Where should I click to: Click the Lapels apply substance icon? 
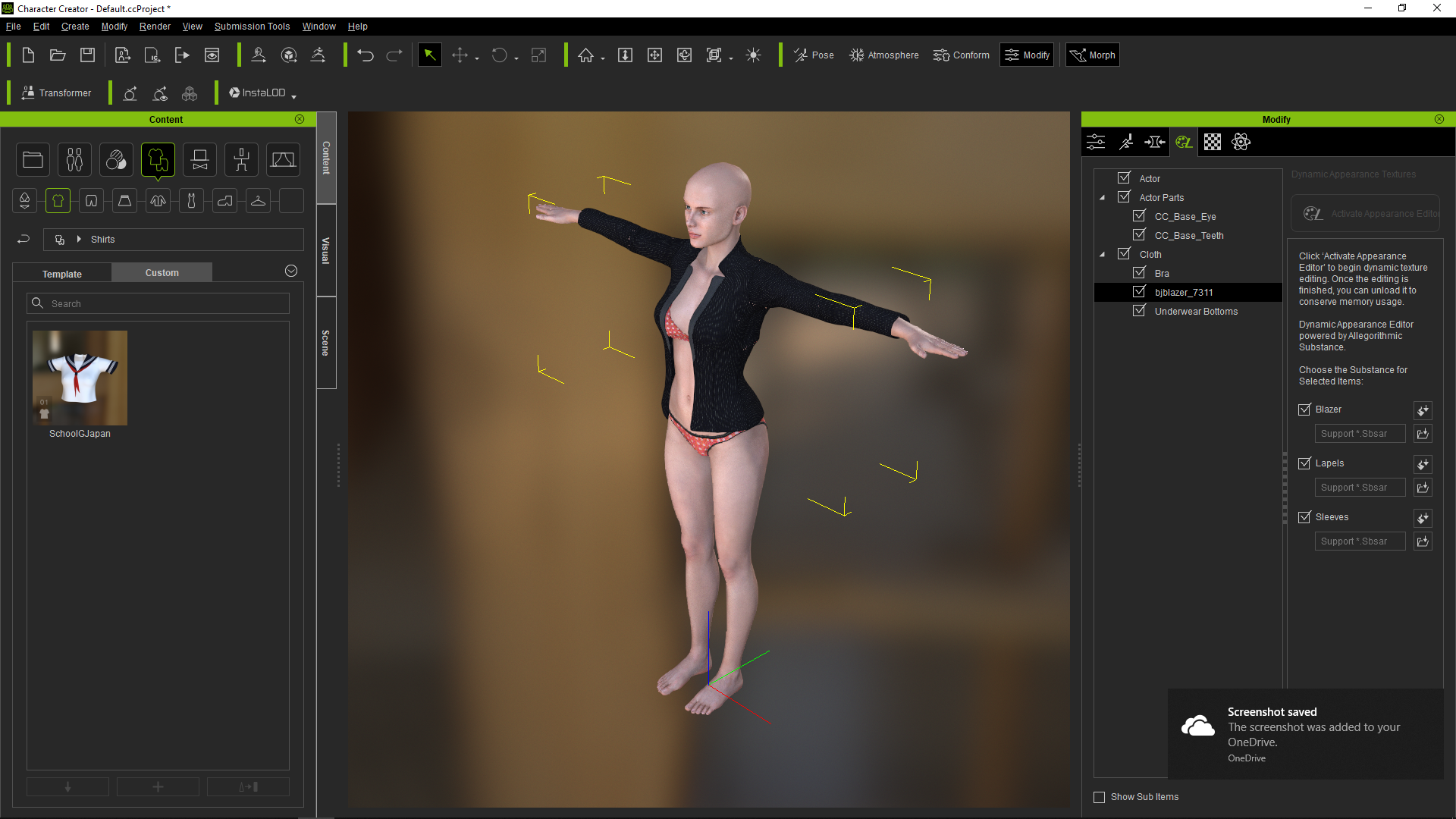coord(1423,464)
